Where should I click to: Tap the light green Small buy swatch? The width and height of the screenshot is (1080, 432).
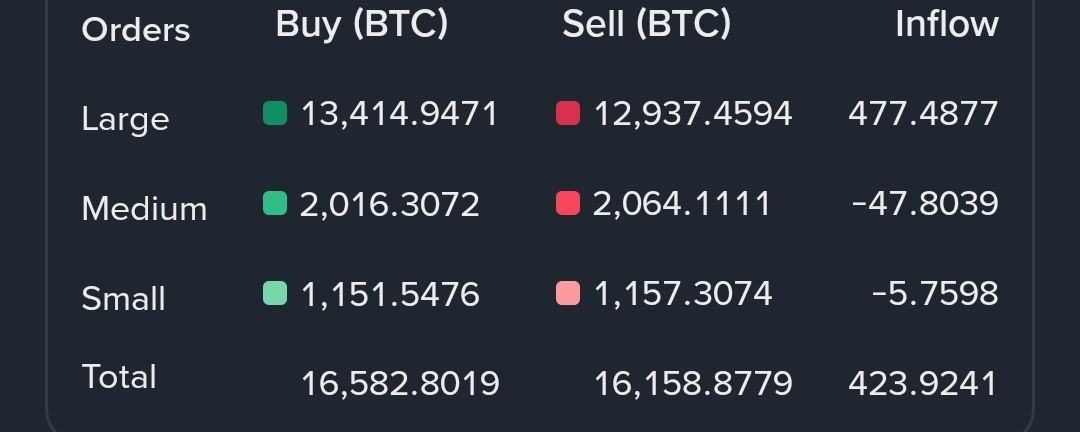(x=275, y=293)
